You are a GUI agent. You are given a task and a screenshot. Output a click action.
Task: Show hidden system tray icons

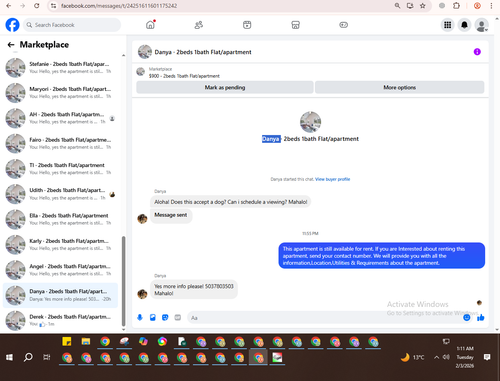(x=436, y=357)
